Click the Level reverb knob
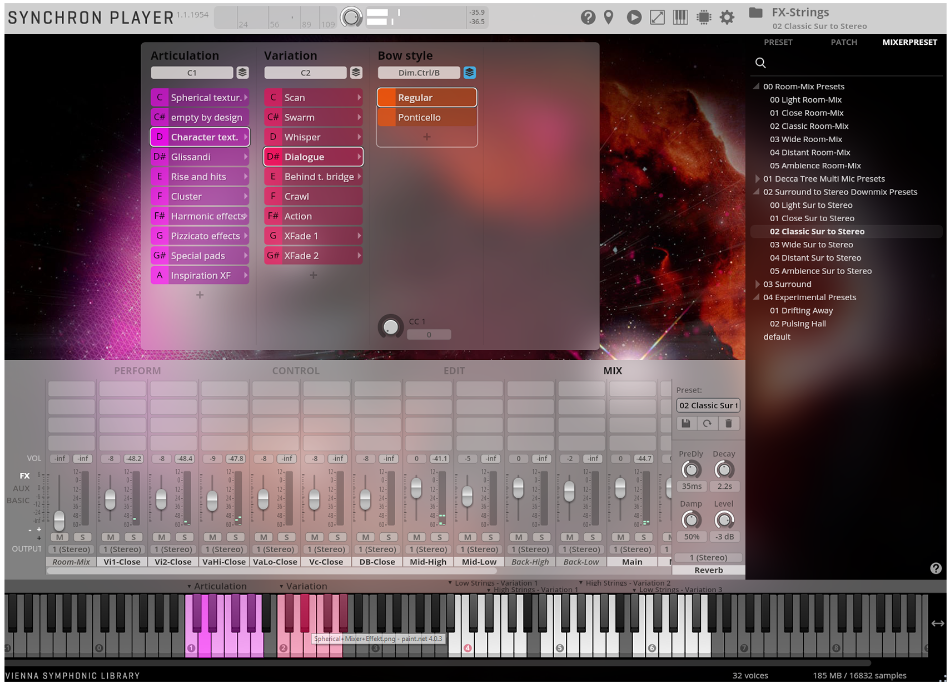950x685 pixels. 724,520
